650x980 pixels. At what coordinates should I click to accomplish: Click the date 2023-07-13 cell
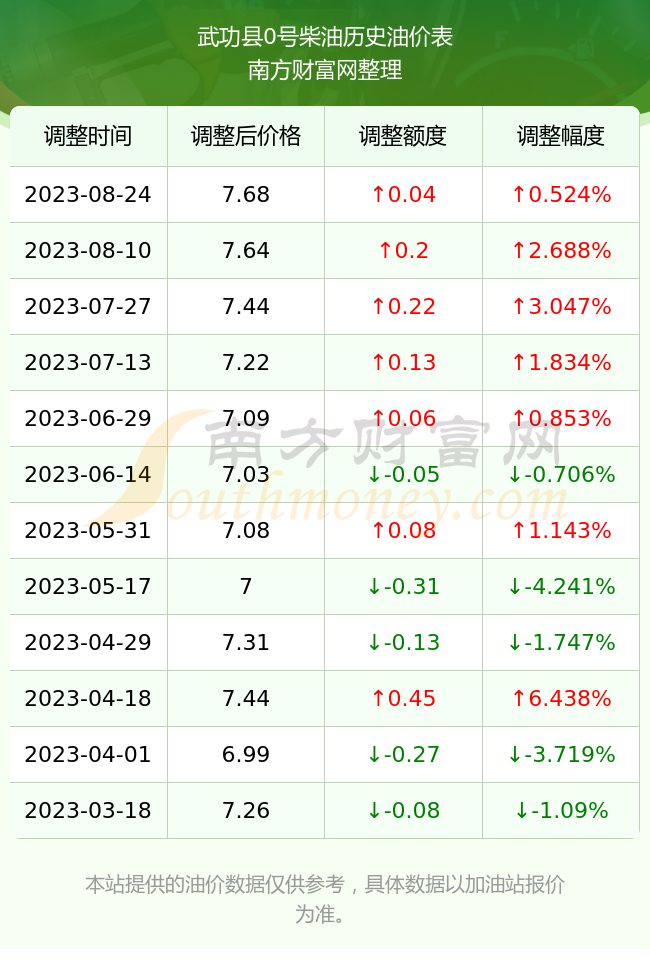[88, 362]
